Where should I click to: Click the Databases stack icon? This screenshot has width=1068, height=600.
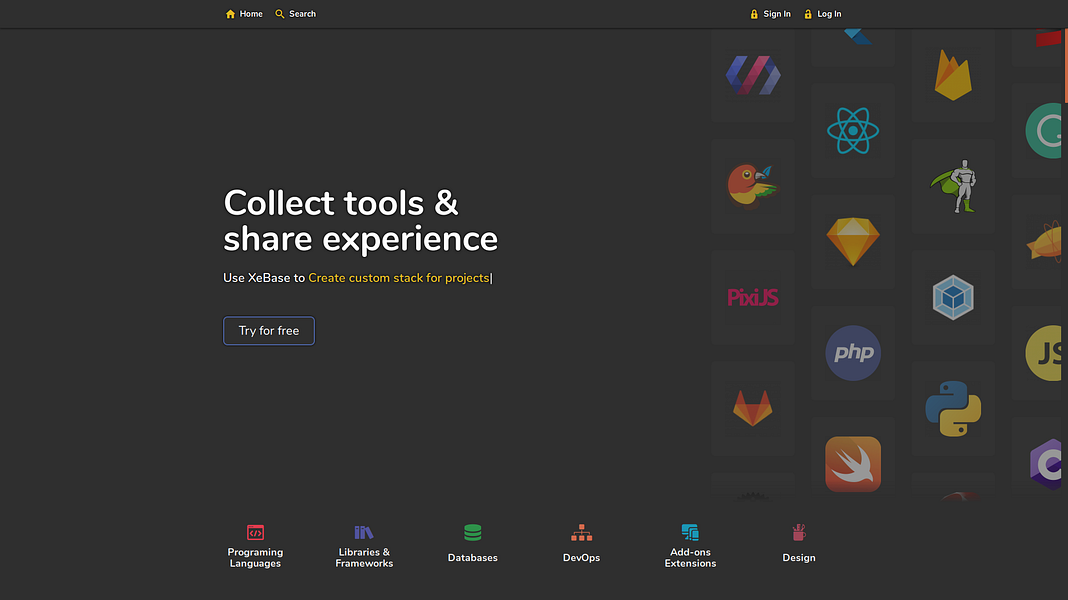tap(473, 533)
